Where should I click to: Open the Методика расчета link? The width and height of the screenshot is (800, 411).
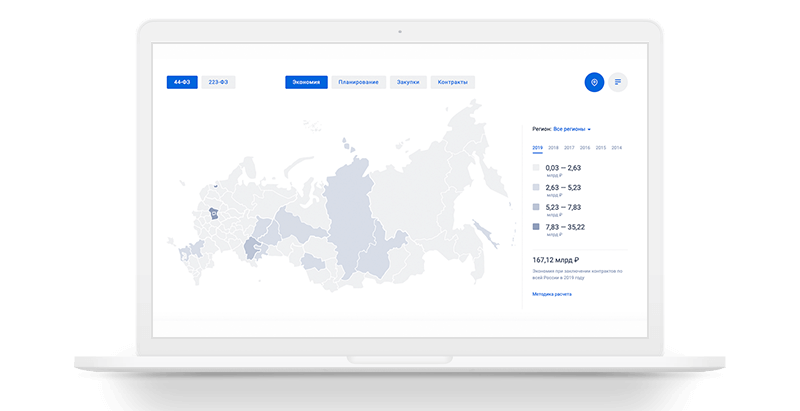pos(552,294)
